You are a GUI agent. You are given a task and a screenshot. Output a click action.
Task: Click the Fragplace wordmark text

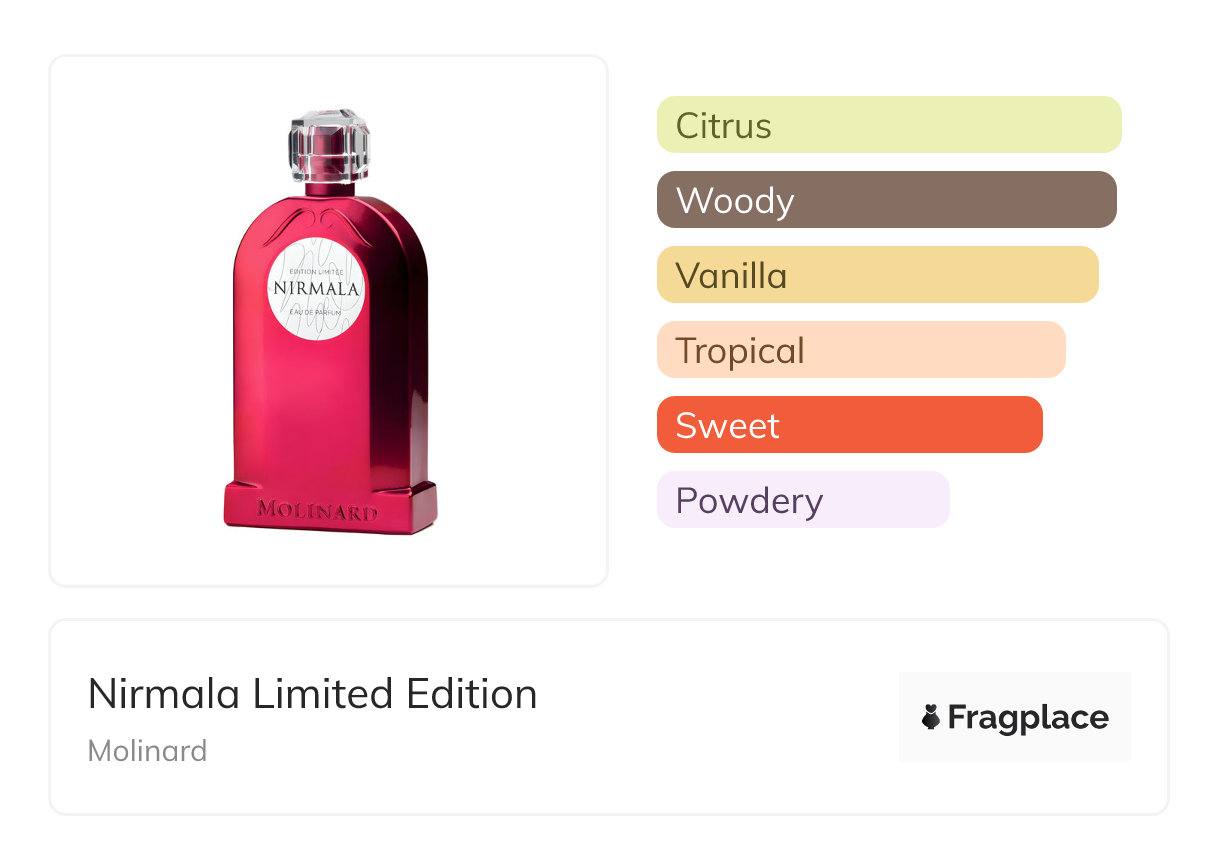pos(1028,718)
